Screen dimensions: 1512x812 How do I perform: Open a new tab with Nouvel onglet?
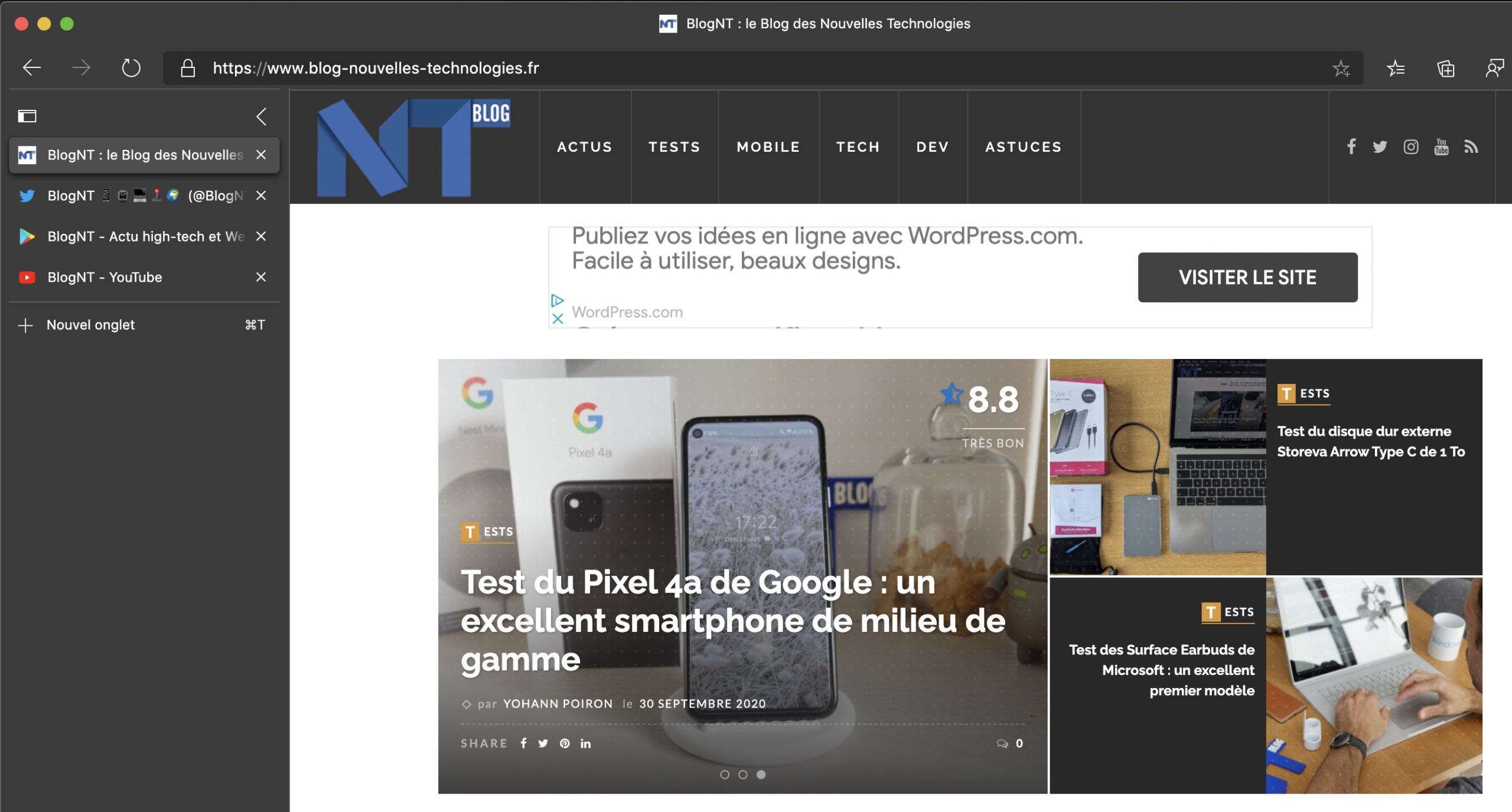coord(90,324)
